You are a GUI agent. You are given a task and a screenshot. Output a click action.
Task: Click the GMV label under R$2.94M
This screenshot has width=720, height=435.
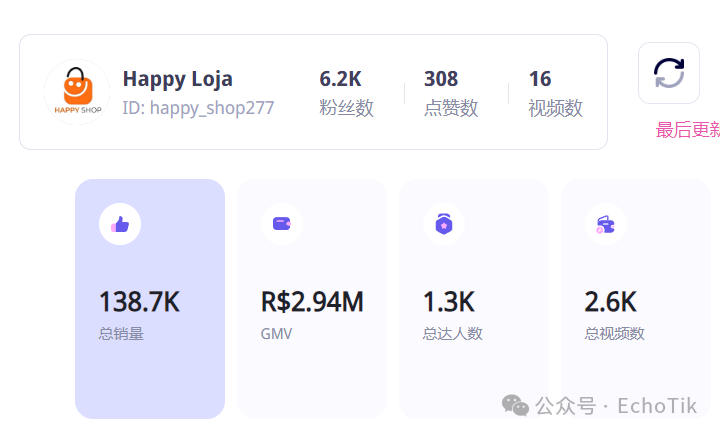276,333
